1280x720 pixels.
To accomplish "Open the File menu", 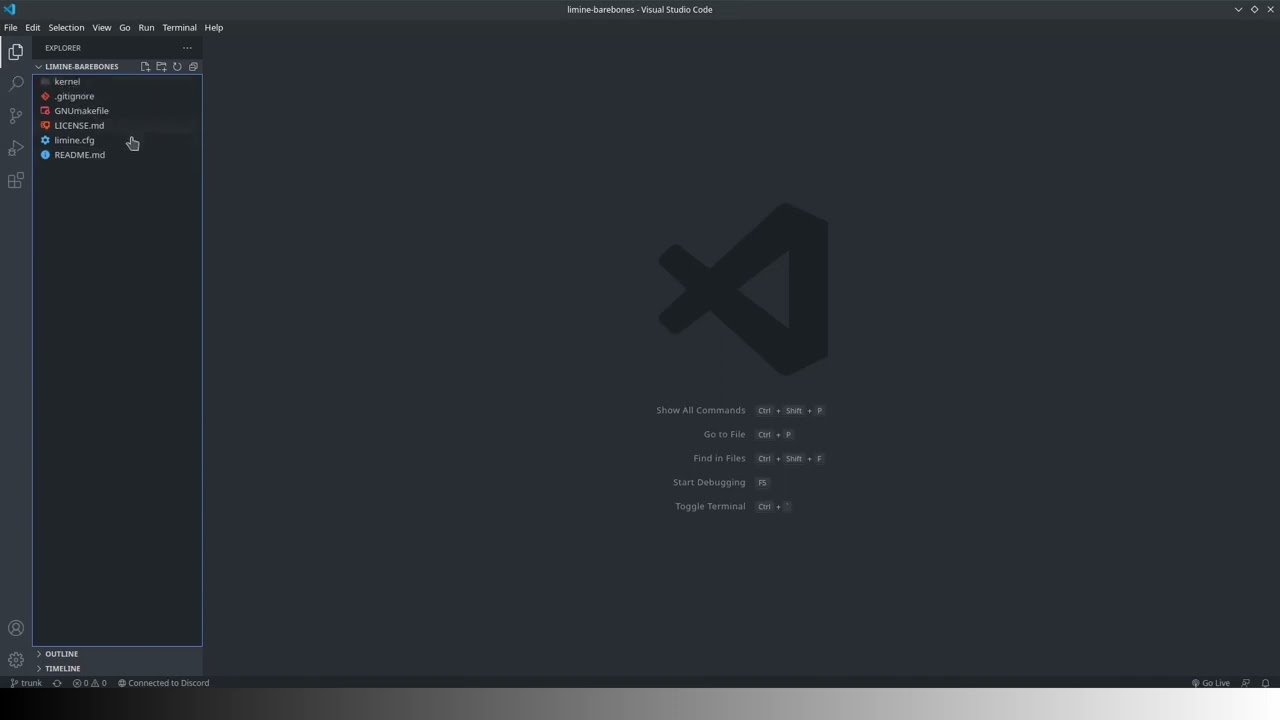I will pos(10,28).
